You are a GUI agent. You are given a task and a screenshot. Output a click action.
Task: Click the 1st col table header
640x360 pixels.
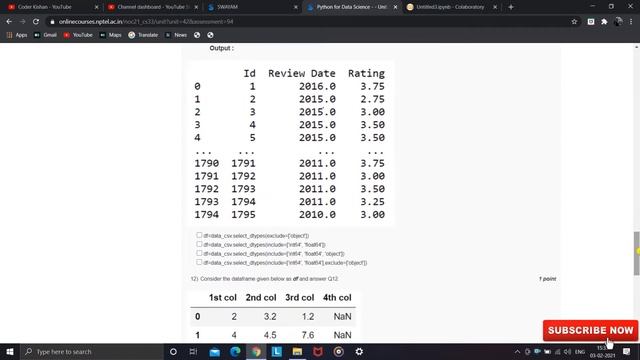(x=222, y=298)
